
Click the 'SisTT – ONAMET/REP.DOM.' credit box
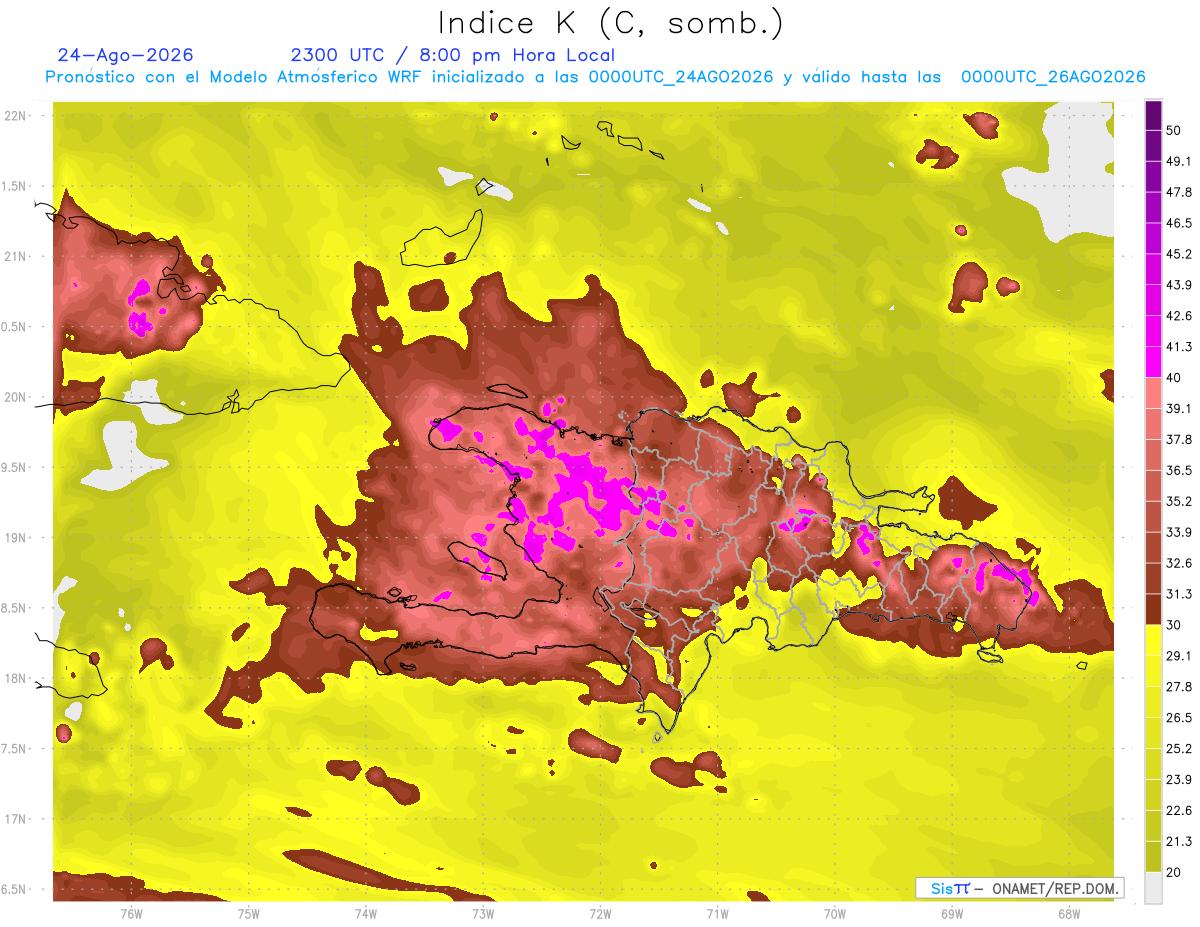pos(1019,888)
